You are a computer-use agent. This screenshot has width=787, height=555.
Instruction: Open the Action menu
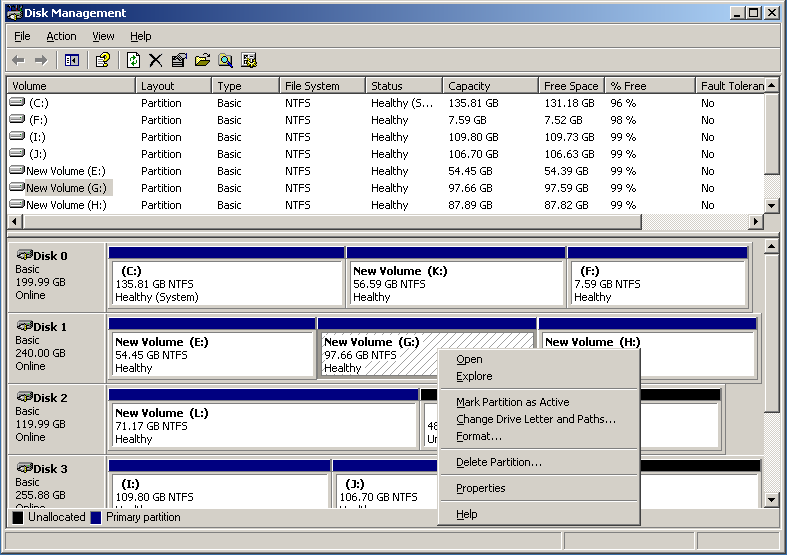(x=61, y=36)
